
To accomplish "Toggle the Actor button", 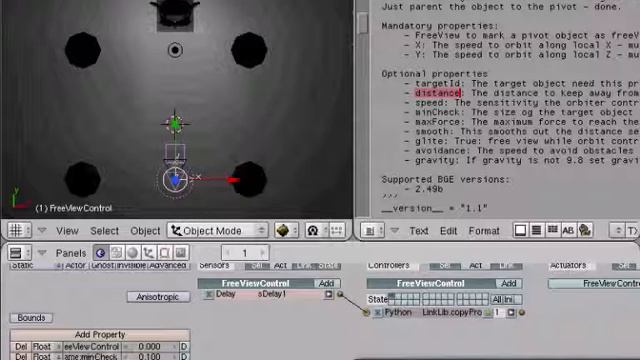I will [x=76, y=266].
